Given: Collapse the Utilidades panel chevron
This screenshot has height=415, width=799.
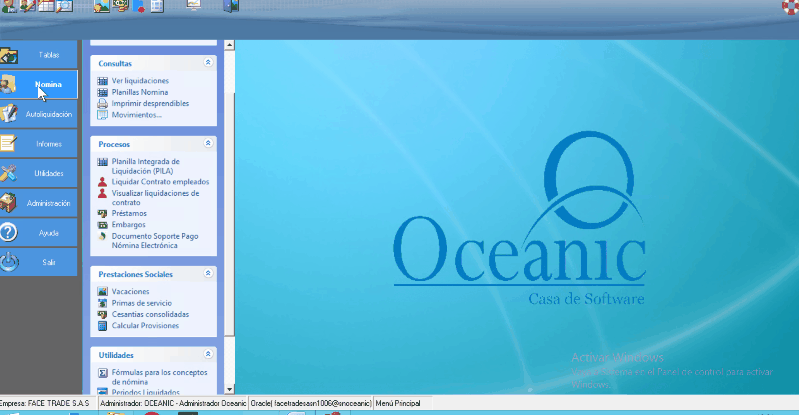Looking at the screenshot, I should pyautogui.click(x=208, y=354).
